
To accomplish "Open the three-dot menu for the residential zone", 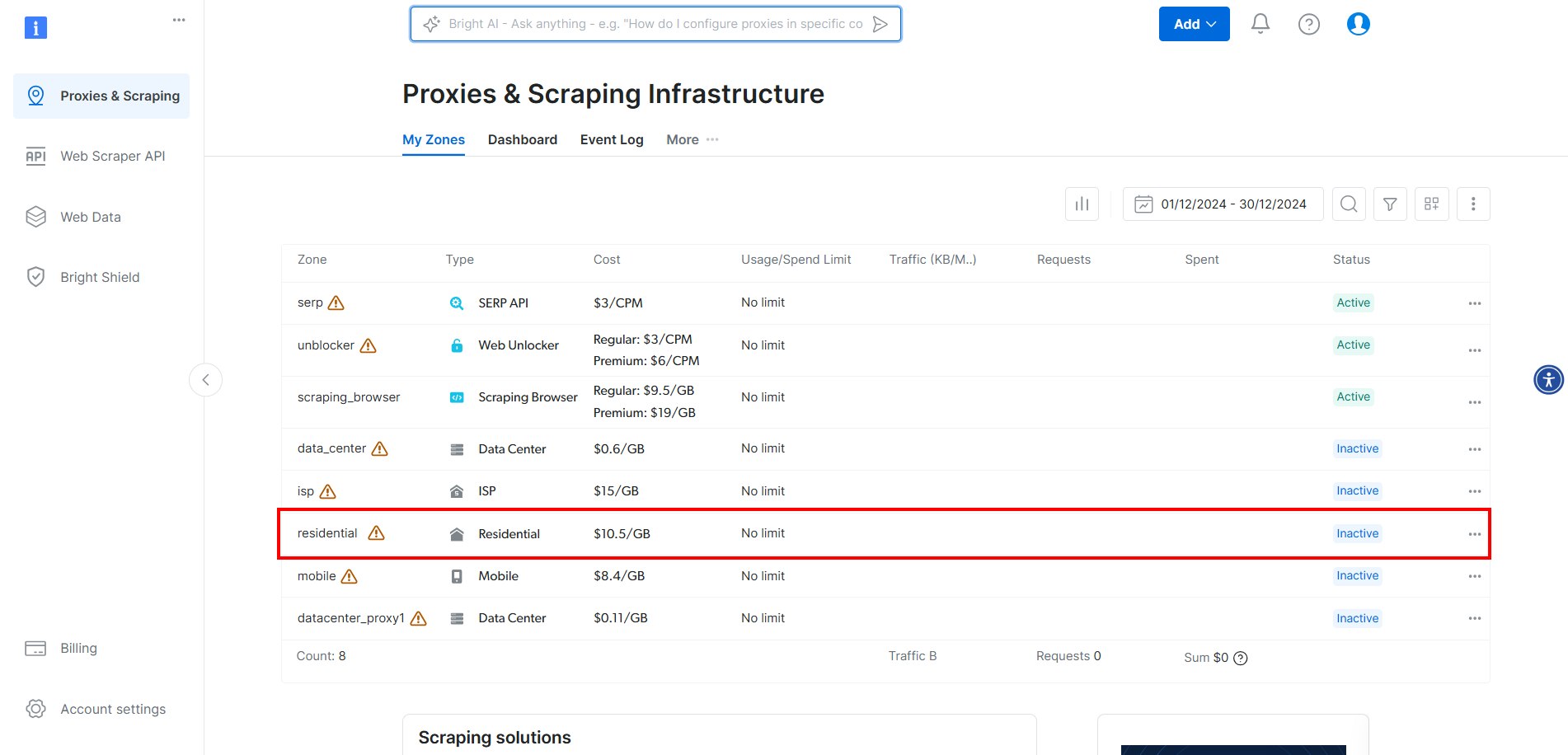I will [1474, 534].
